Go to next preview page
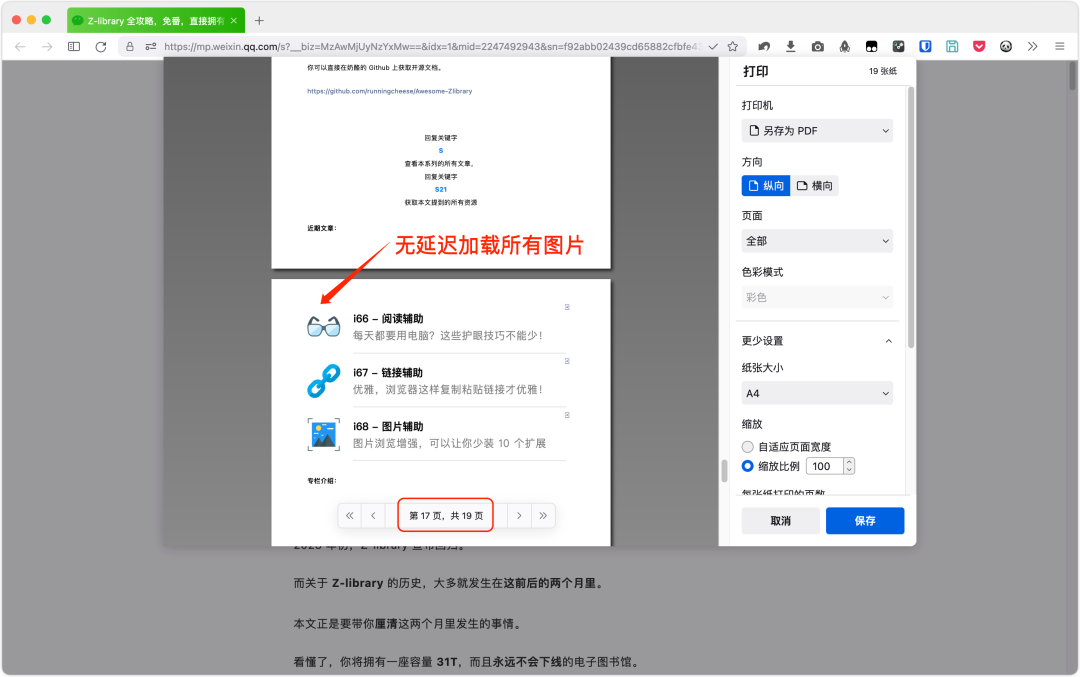The width and height of the screenshot is (1080, 677). click(x=519, y=515)
